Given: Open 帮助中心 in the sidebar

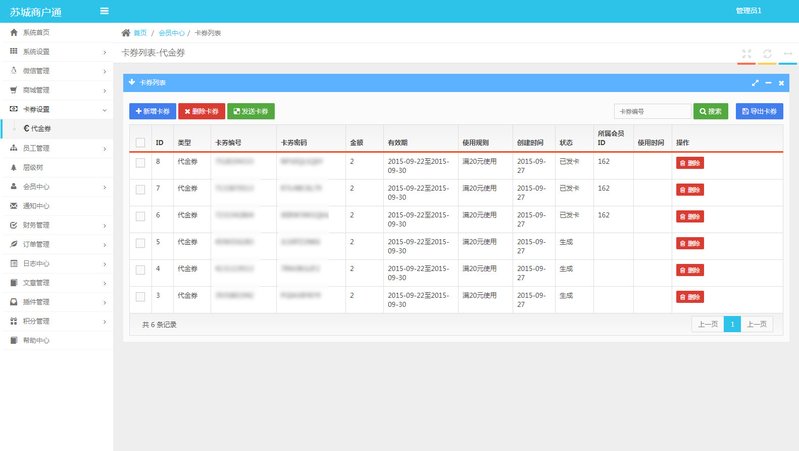Looking at the screenshot, I should [36, 340].
